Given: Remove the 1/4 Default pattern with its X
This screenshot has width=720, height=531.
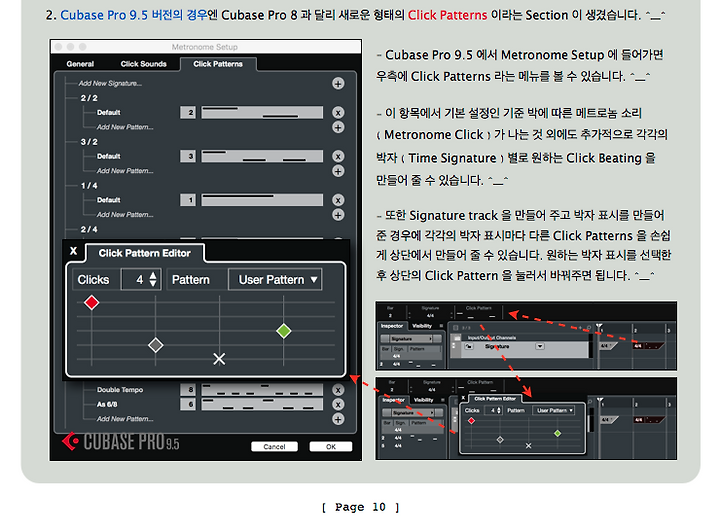Looking at the screenshot, I should pos(338,200).
